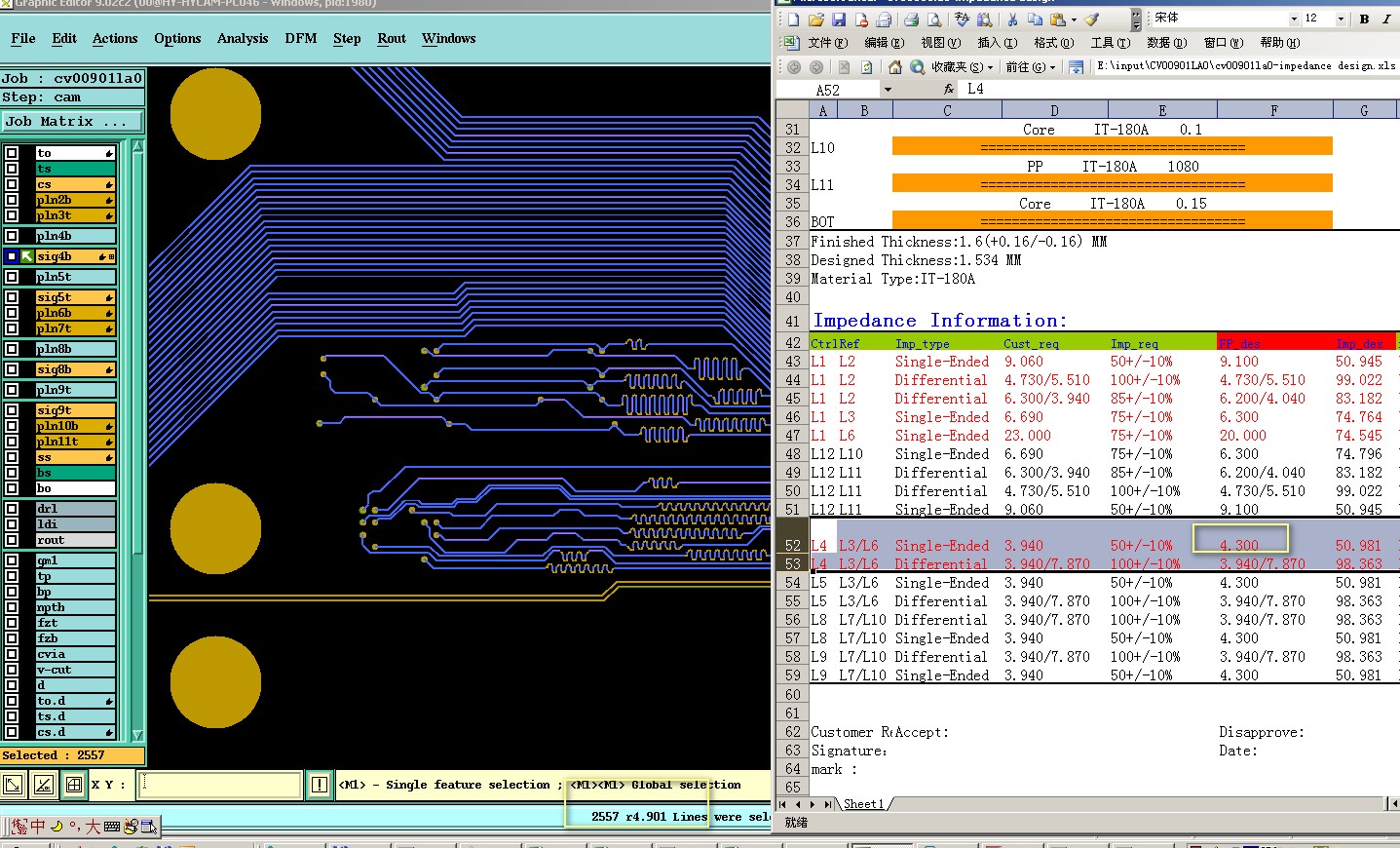Select the Sheet1 worksheet tab
Screen dimensions: 1400x848
click(863, 804)
